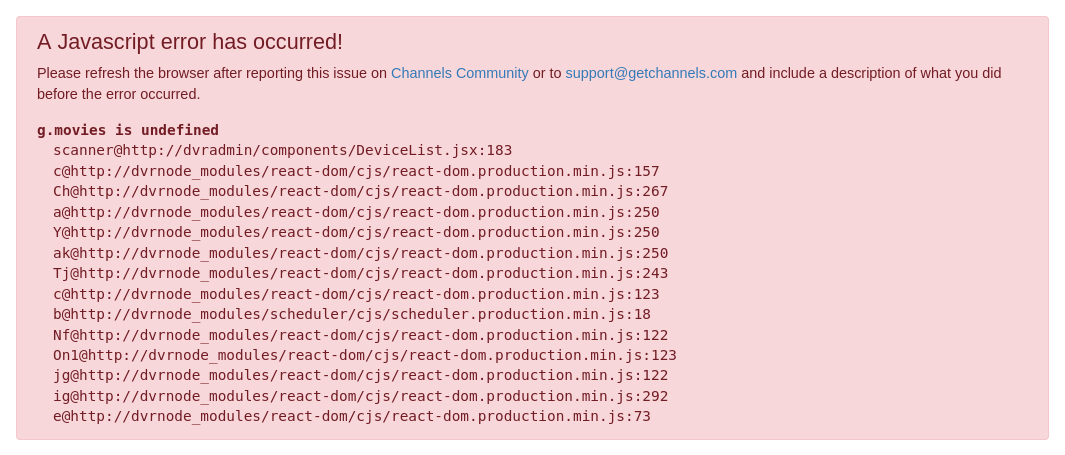The height and width of the screenshot is (455, 1065).
Task: Open the Channels Community link
Action: (x=459, y=73)
